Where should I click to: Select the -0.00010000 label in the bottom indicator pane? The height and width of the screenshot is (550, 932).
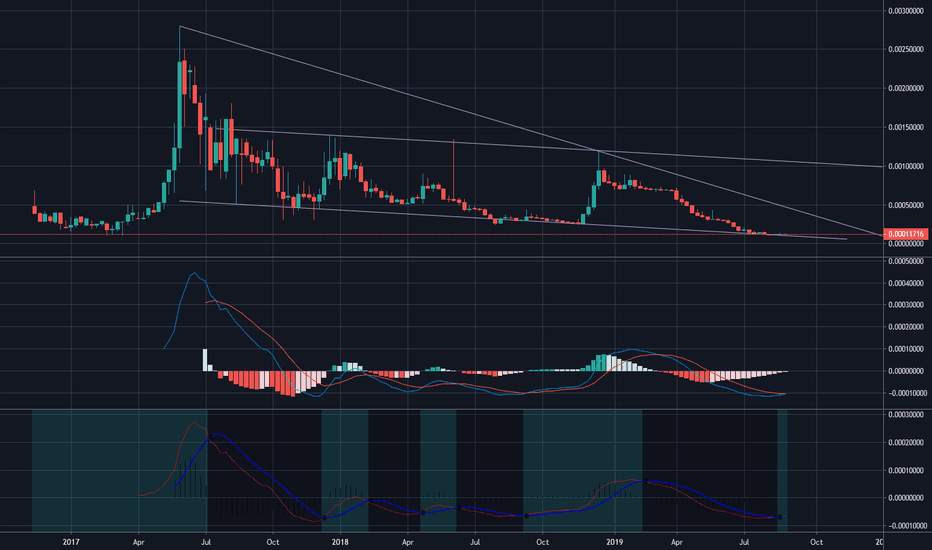[906, 526]
